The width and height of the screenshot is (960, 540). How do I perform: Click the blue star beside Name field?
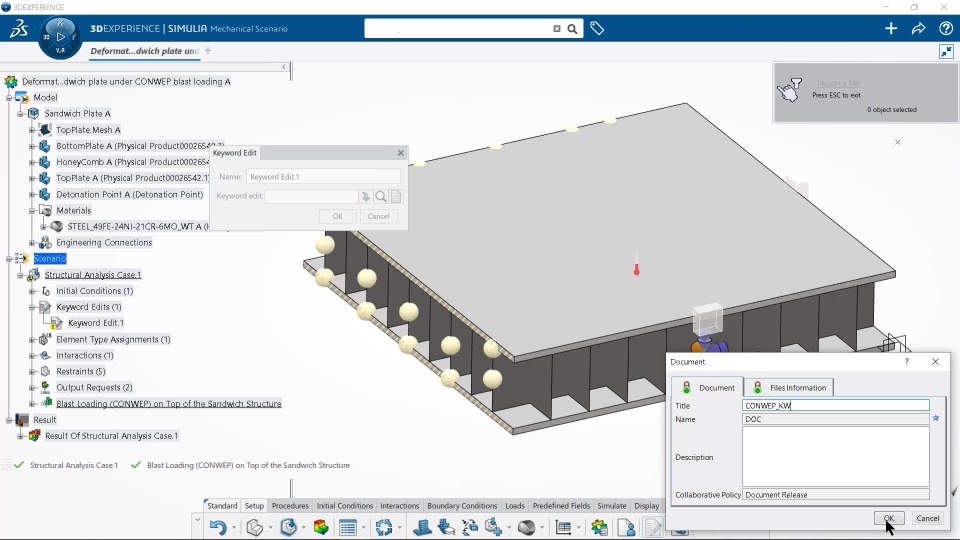coord(936,418)
